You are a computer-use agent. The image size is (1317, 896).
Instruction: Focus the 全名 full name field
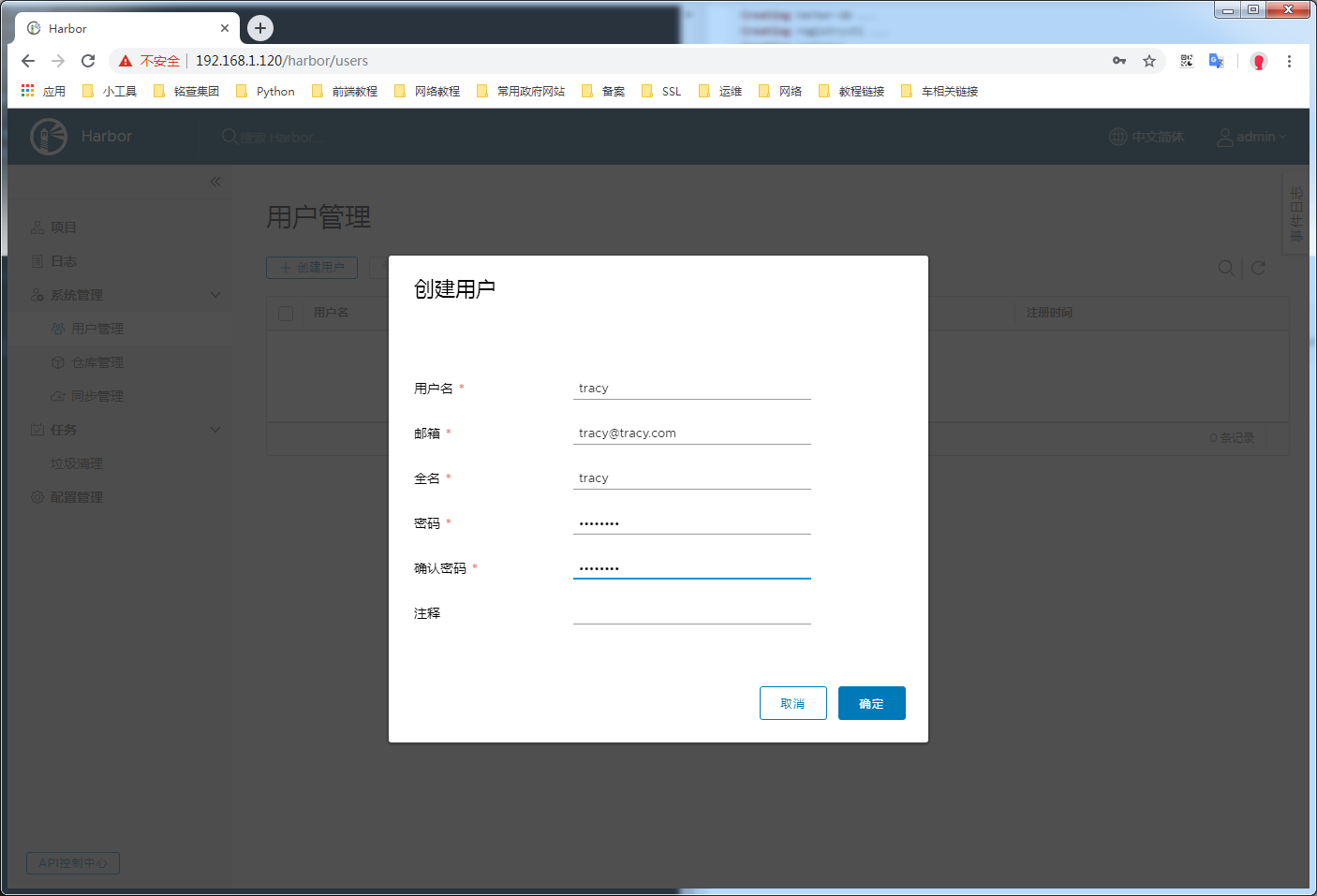(x=691, y=477)
